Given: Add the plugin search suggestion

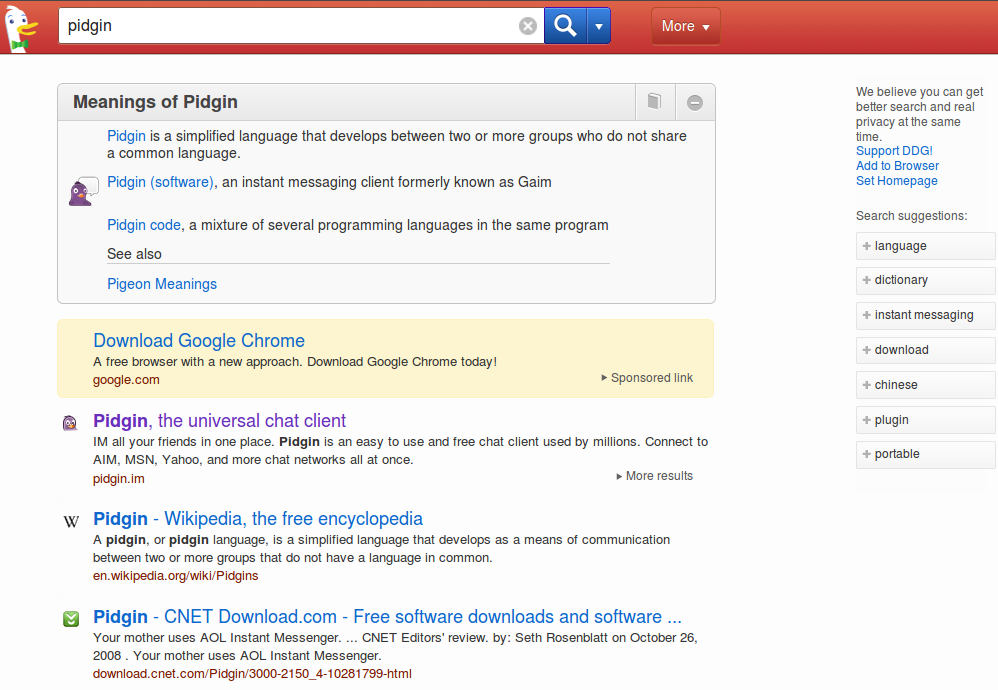Looking at the screenshot, I should tap(925, 420).
